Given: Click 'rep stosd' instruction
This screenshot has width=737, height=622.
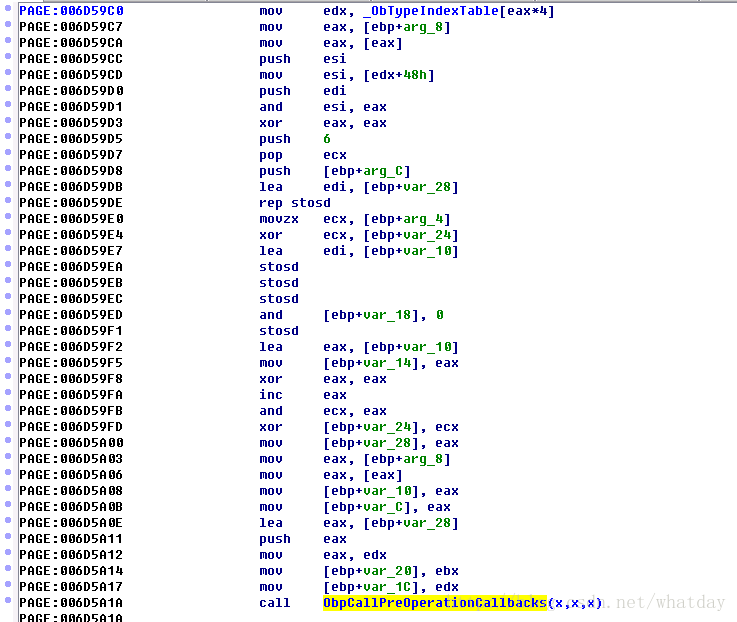Looking at the screenshot, I should point(295,203).
